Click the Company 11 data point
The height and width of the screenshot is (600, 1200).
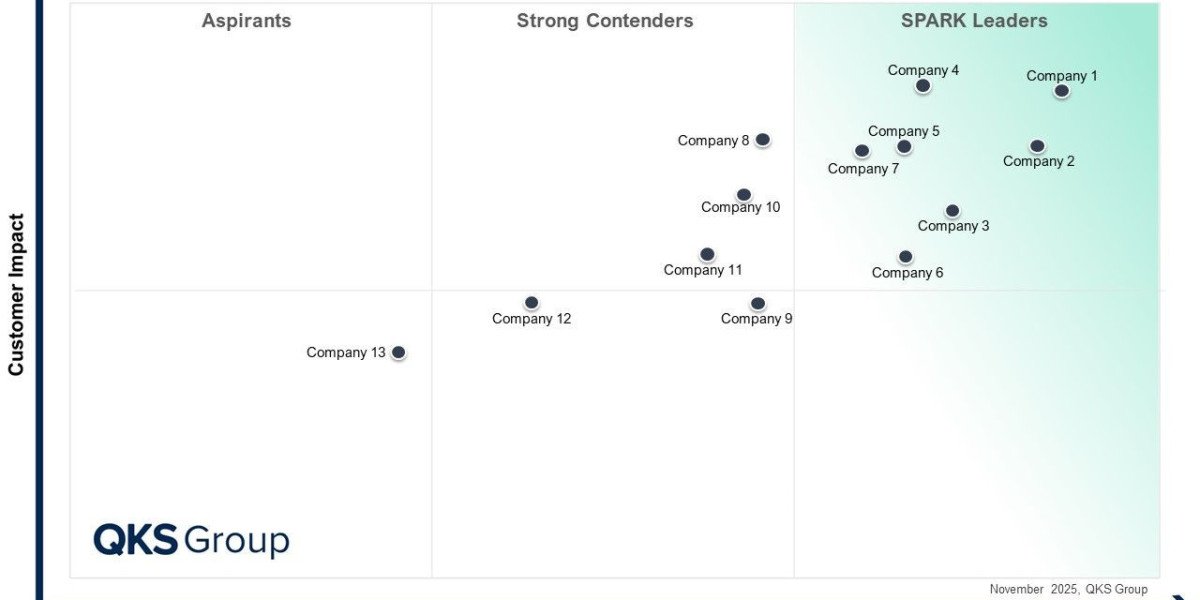point(707,255)
